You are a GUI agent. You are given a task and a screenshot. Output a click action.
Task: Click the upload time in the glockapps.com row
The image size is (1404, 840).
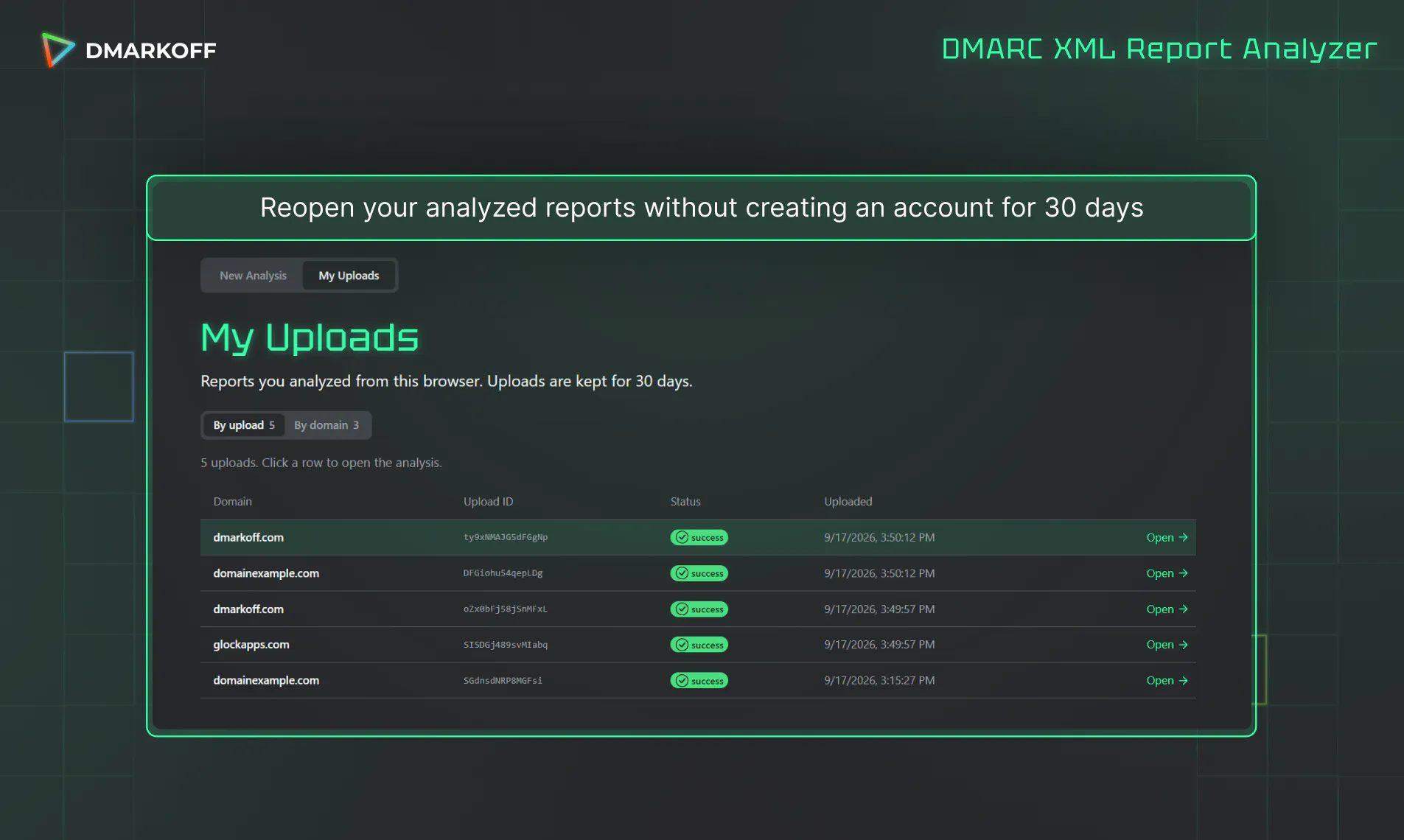[879, 645]
